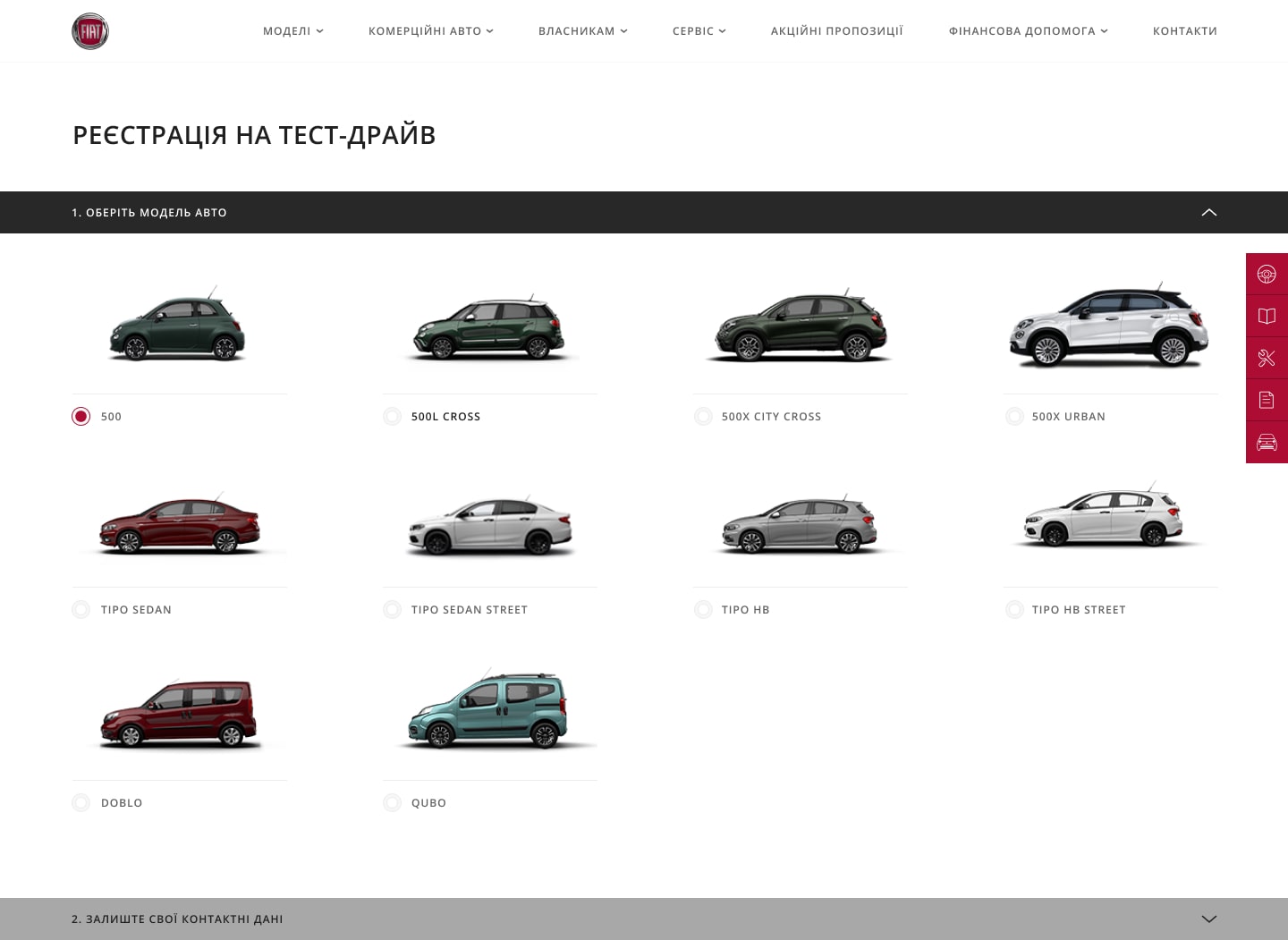Viewport: 1288px width, 940px height.
Task: Open the СЕРВІС dropdown menu
Action: [699, 31]
